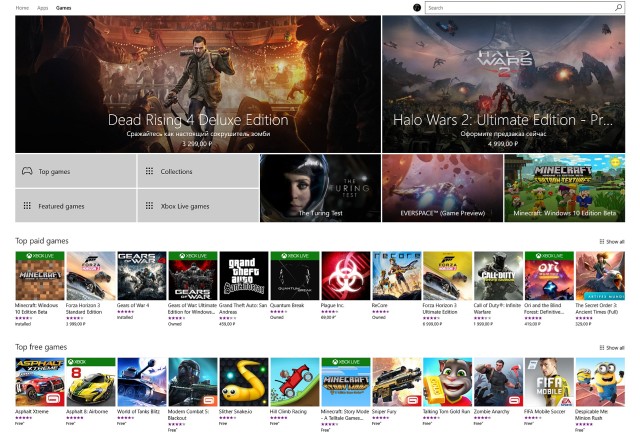Focus the Search input field

click(x=525, y=7)
